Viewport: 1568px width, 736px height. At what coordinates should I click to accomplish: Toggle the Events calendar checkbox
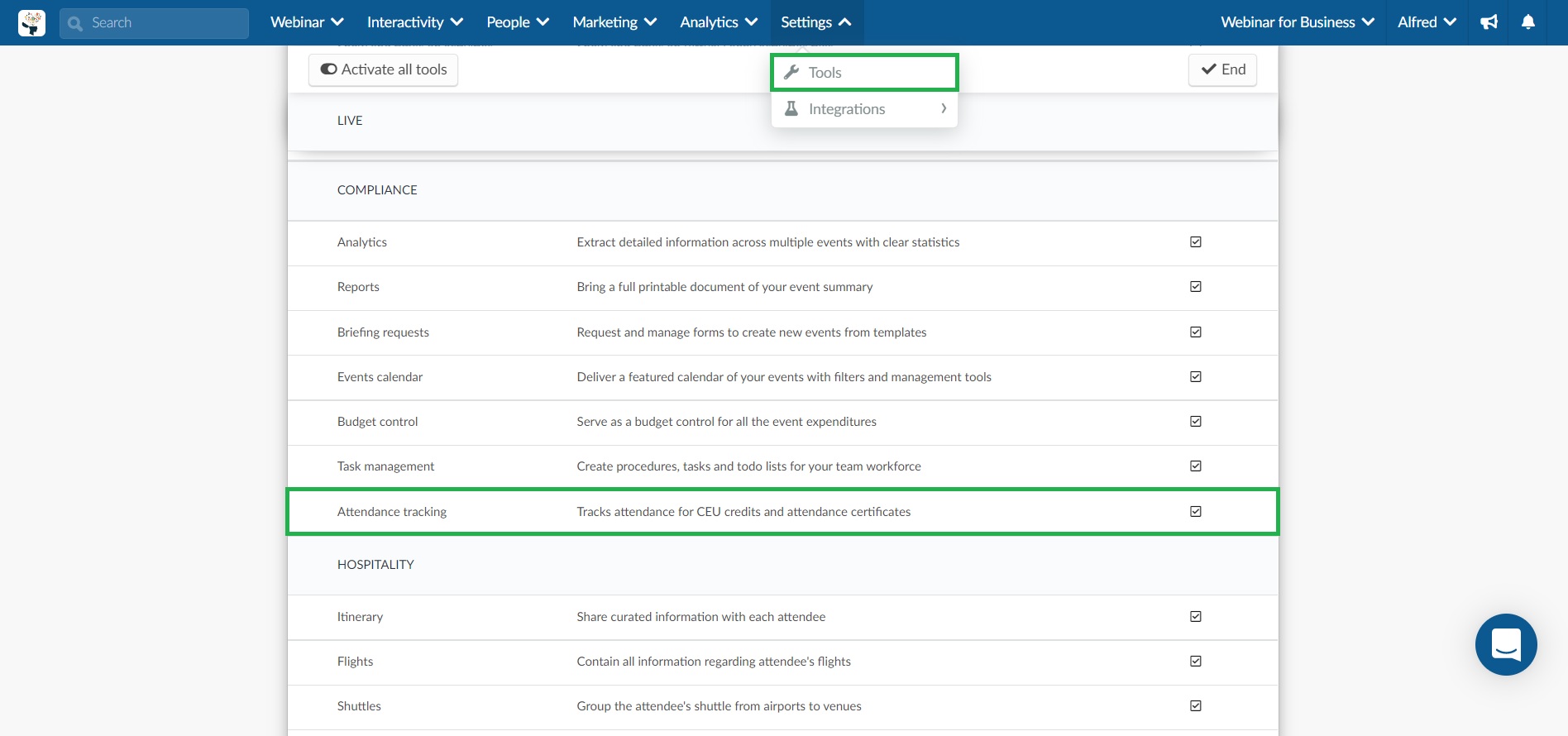[x=1196, y=376]
